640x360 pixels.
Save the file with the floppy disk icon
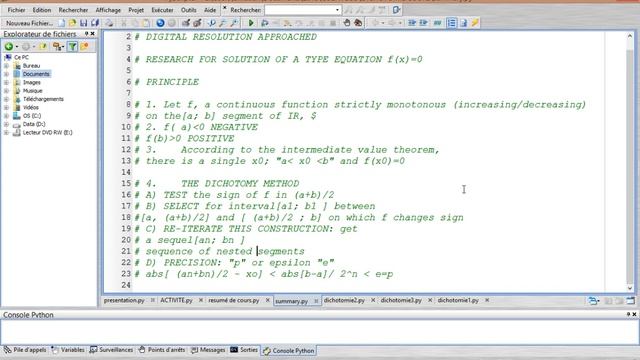84,23
